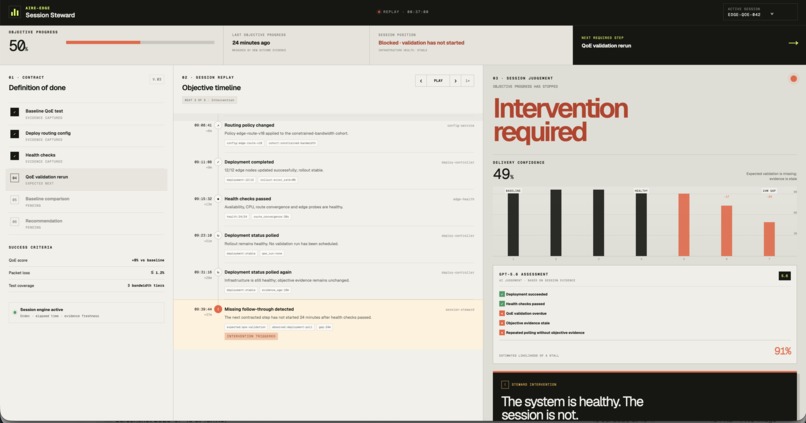Toggle the Health checks checkbox
Screen dimensions: 806x423
click(x=14, y=156)
